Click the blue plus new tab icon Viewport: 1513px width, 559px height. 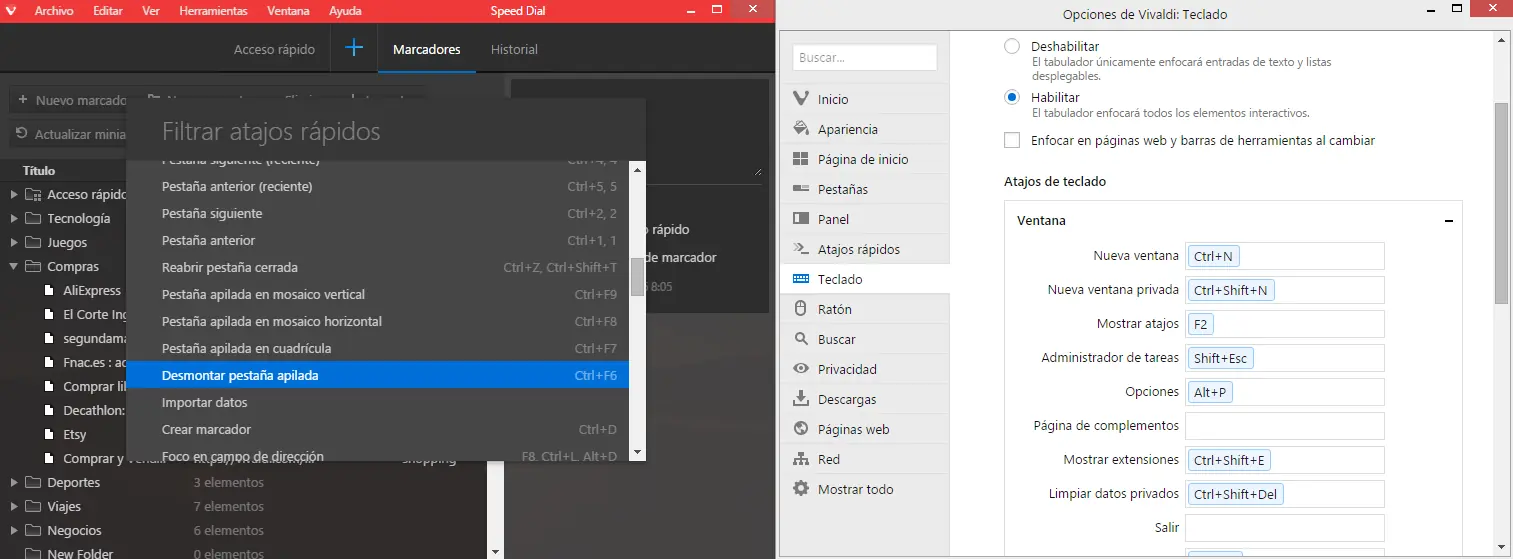point(354,48)
